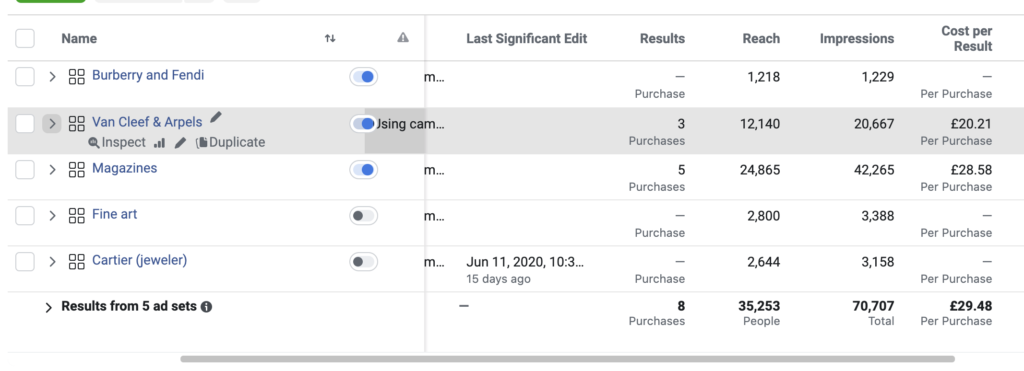Open the Burberry and Fendi ad set link

coord(148,75)
